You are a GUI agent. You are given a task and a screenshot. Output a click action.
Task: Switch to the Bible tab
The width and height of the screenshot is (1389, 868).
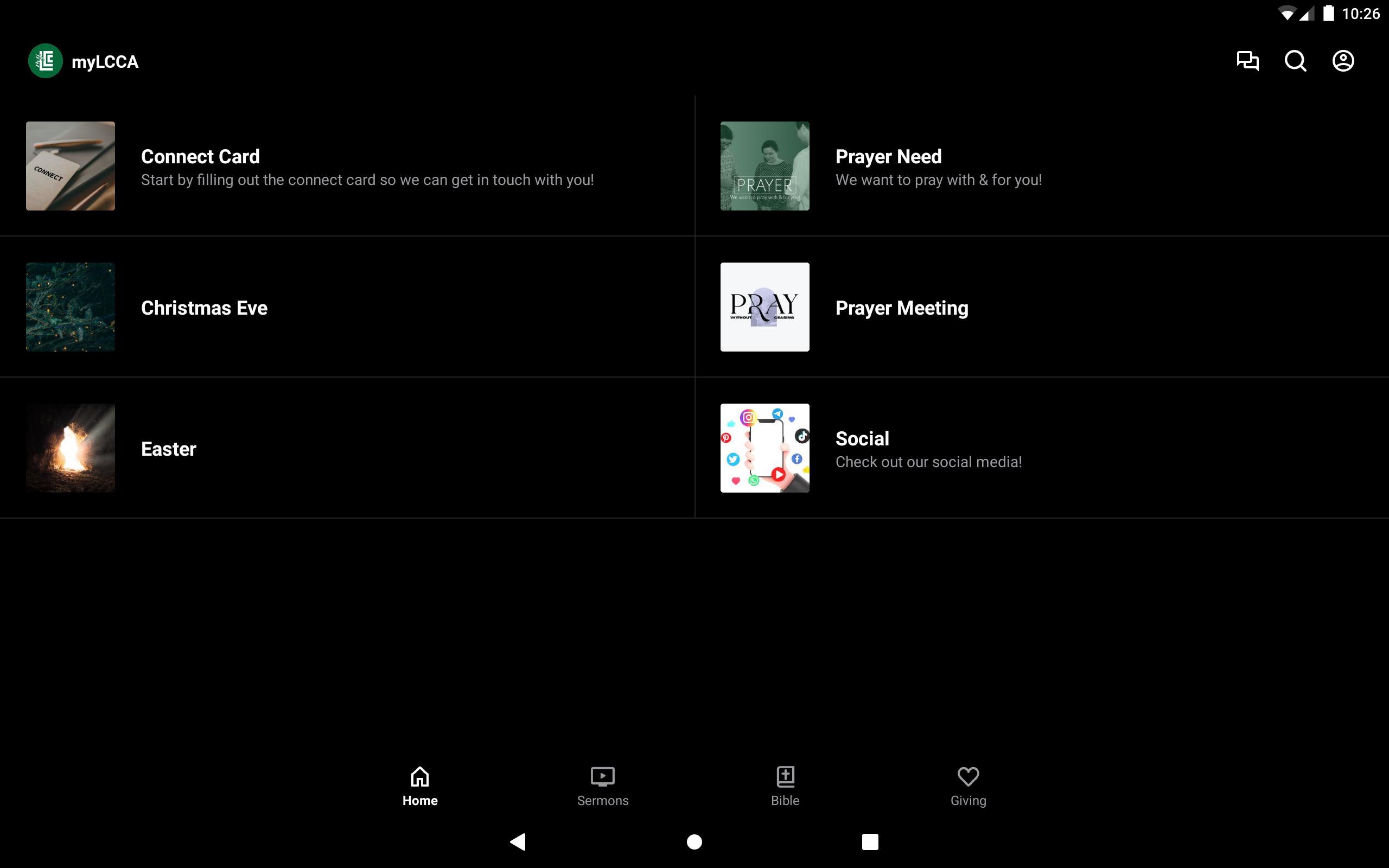pyautogui.click(x=785, y=787)
